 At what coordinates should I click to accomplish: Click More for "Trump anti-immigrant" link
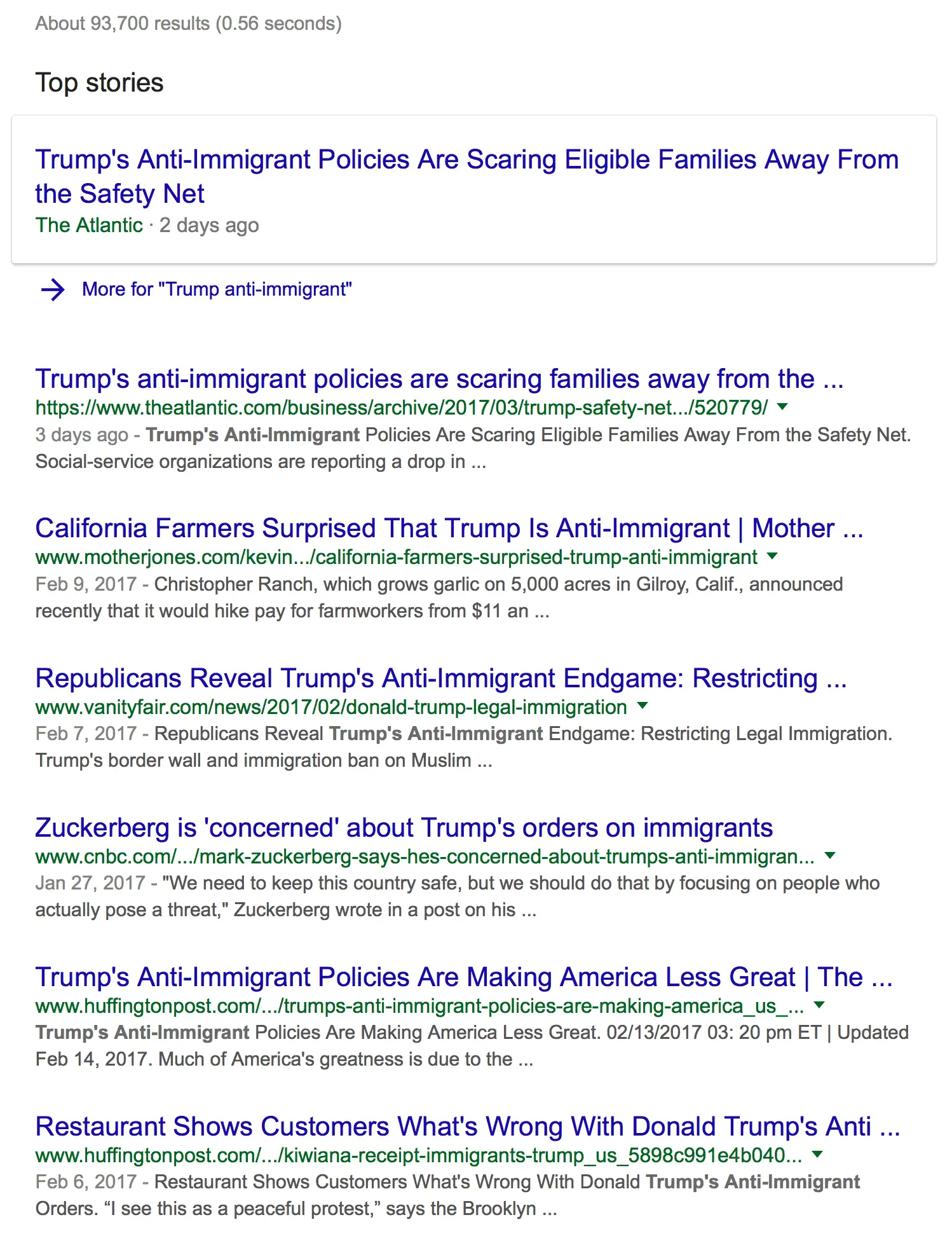[x=217, y=289]
